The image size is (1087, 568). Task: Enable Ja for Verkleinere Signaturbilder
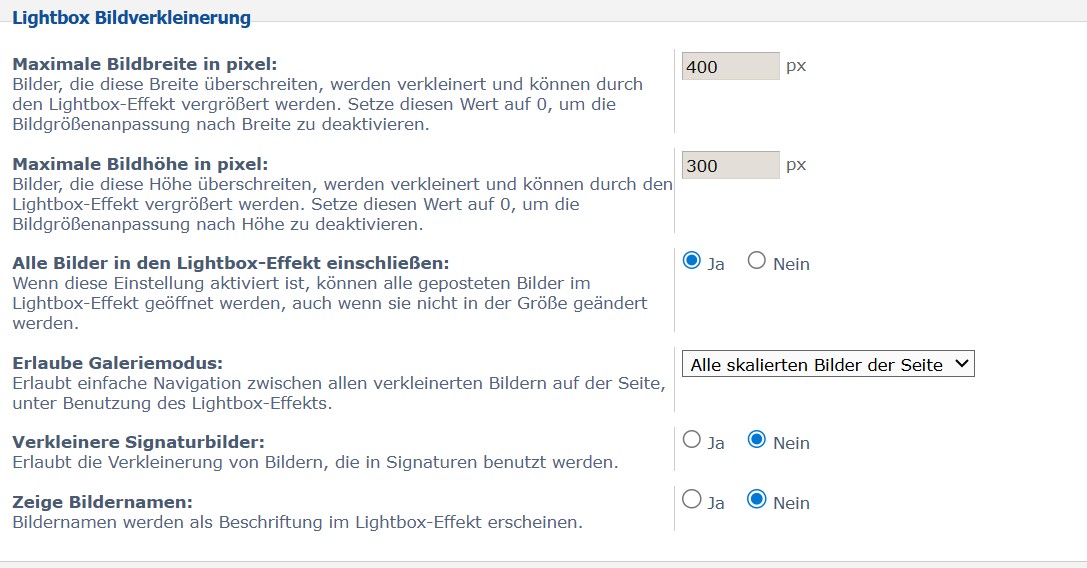click(x=691, y=440)
